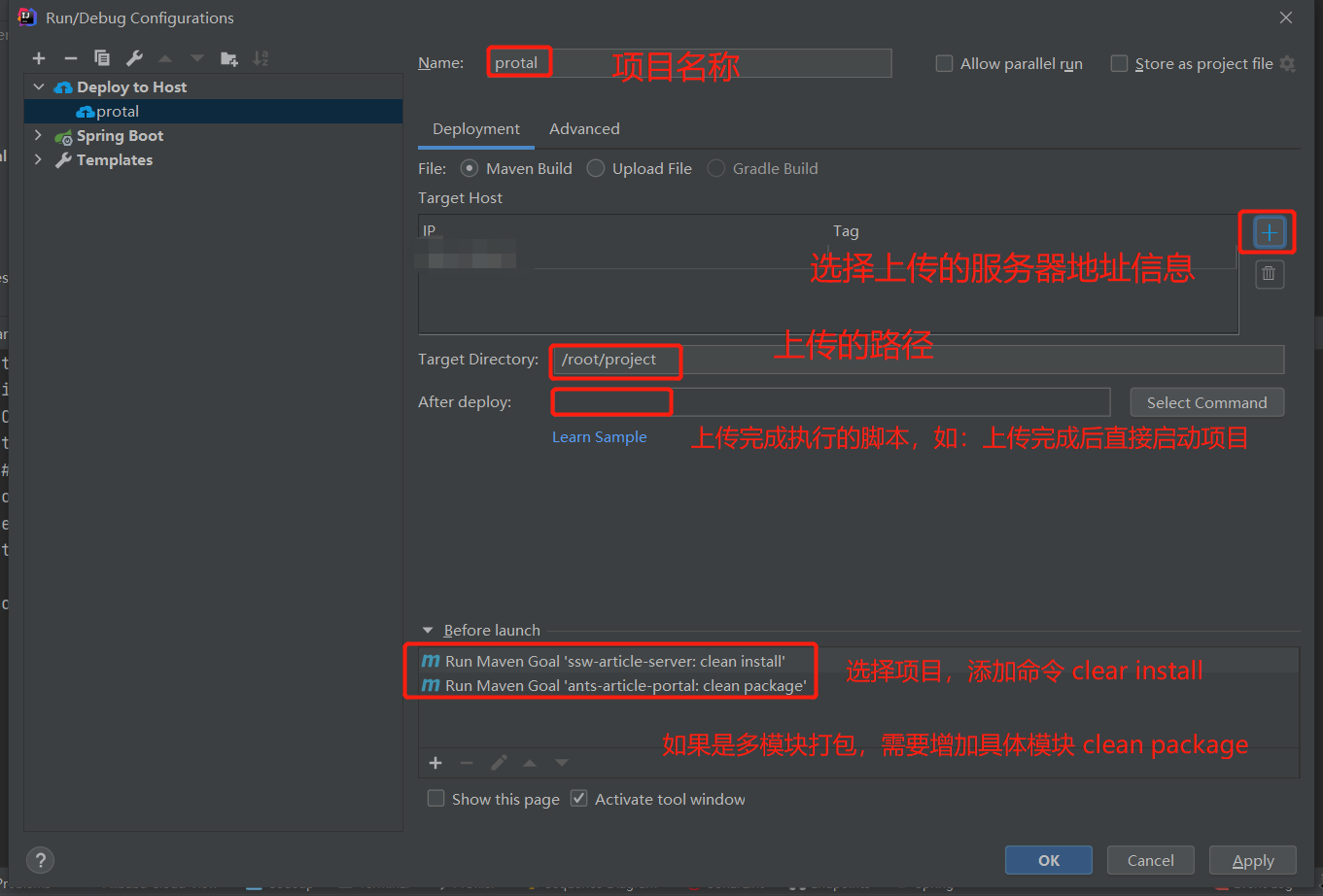Open help with question mark button
Screen dimensions: 1323x896
coord(40,860)
